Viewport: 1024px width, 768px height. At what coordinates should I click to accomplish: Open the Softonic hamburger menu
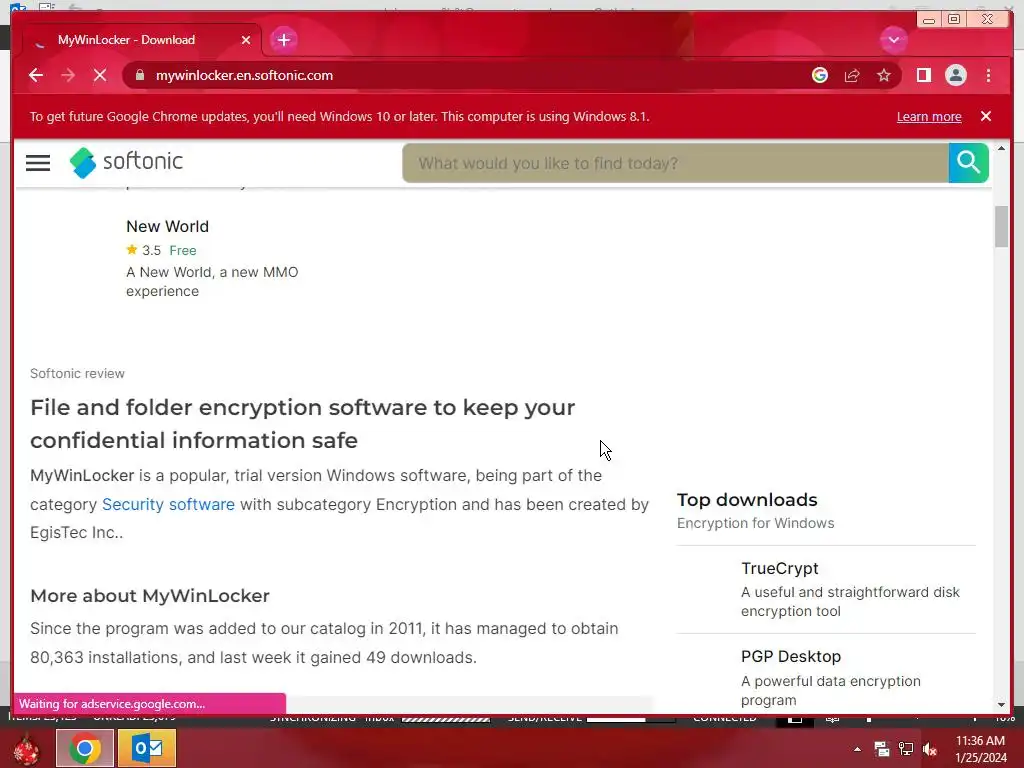pos(38,163)
